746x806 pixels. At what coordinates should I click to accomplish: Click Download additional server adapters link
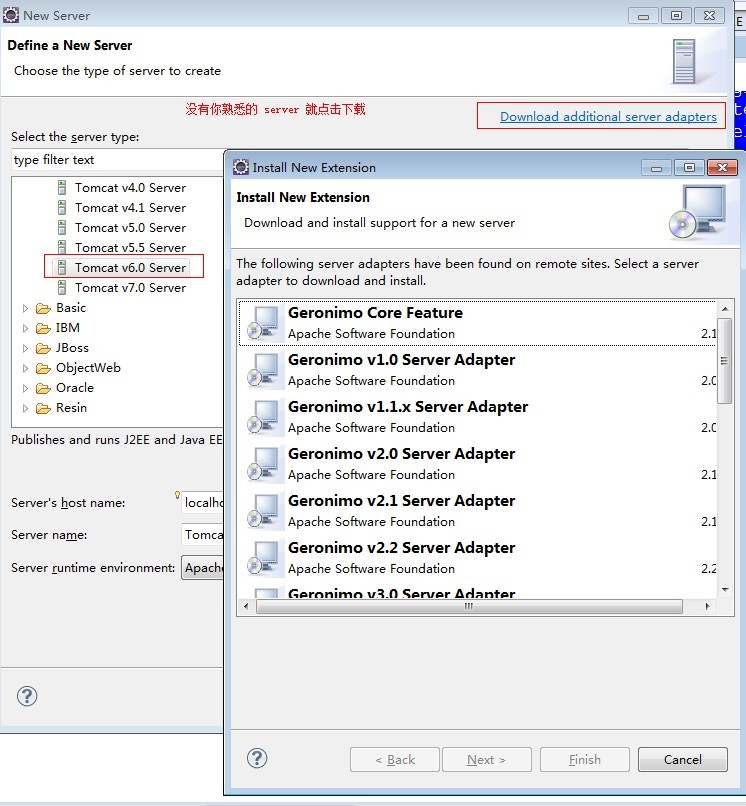point(608,117)
